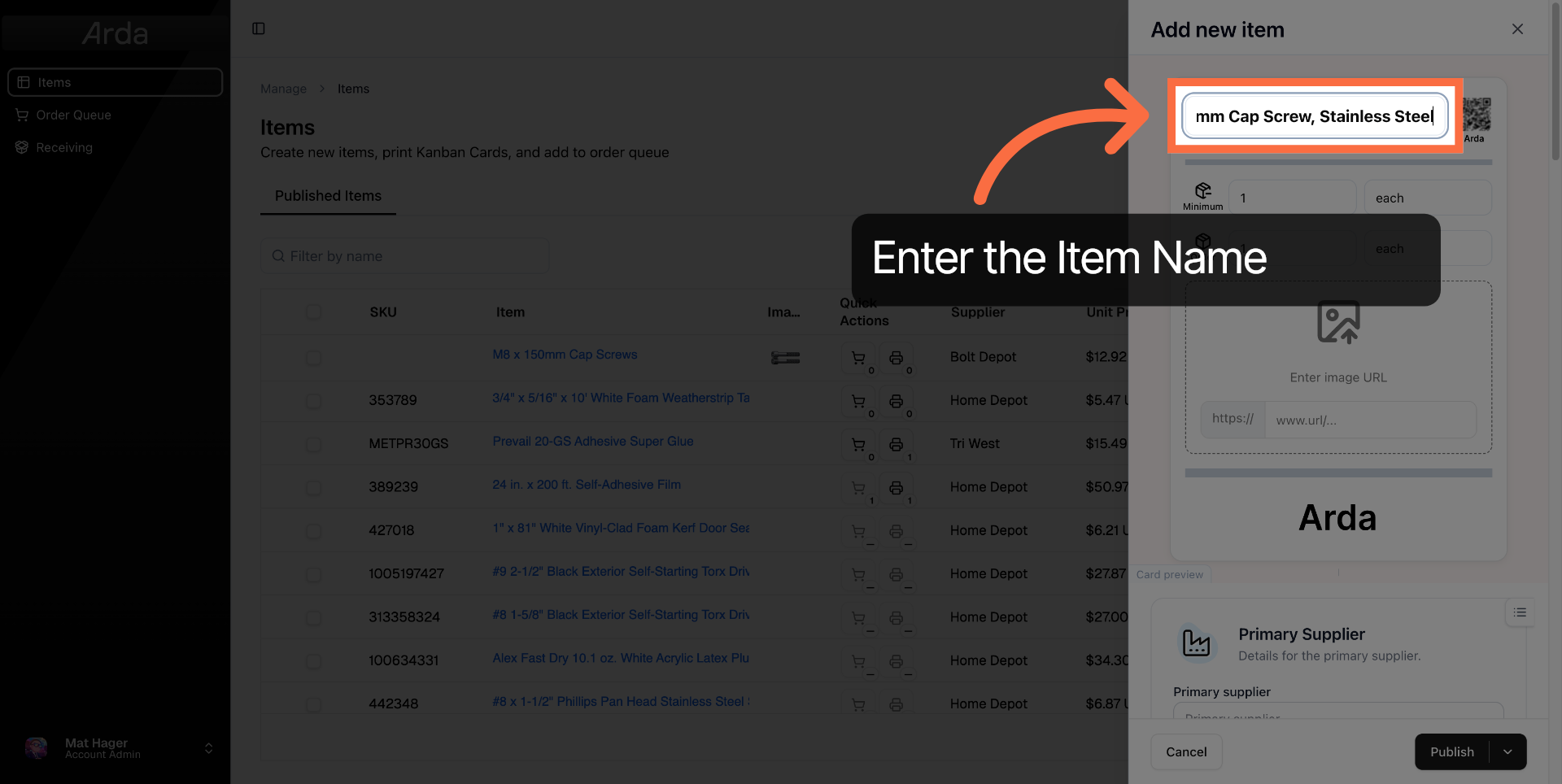The height and width of the screenshot is (784, 1562).
Task: Tick the select-all checkbox in header
Action: tap(313, 312)
